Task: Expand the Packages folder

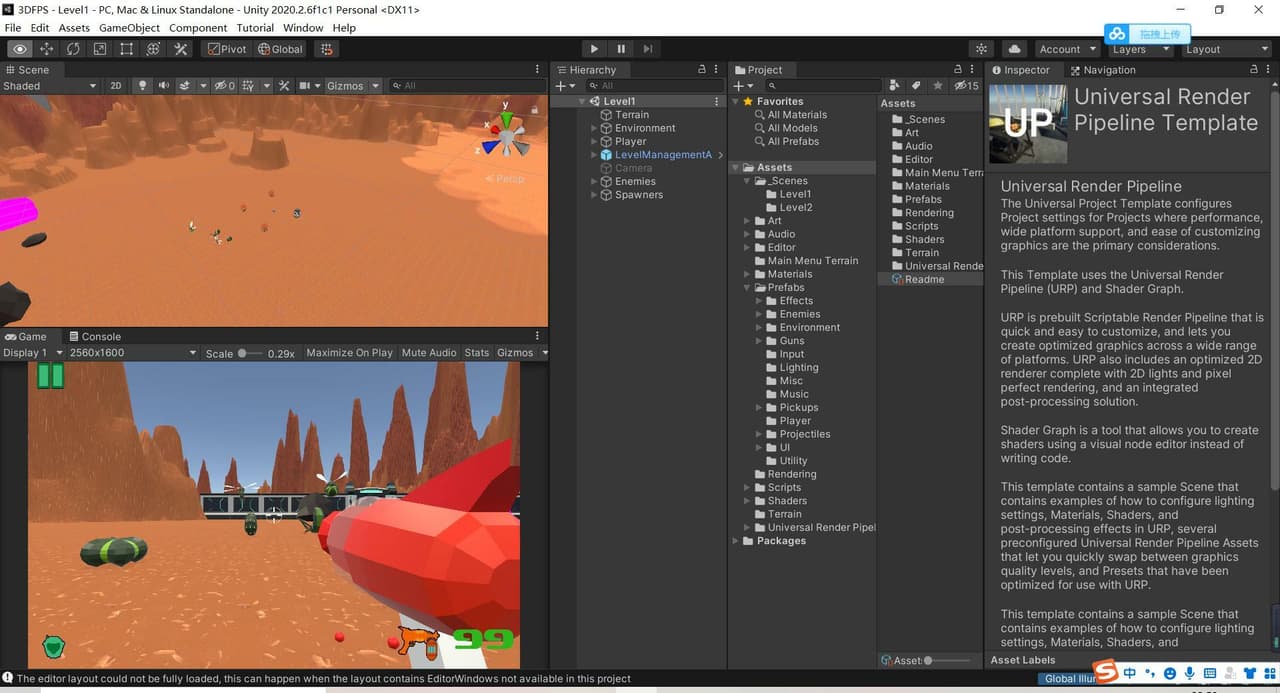Action: pos(736,541)
